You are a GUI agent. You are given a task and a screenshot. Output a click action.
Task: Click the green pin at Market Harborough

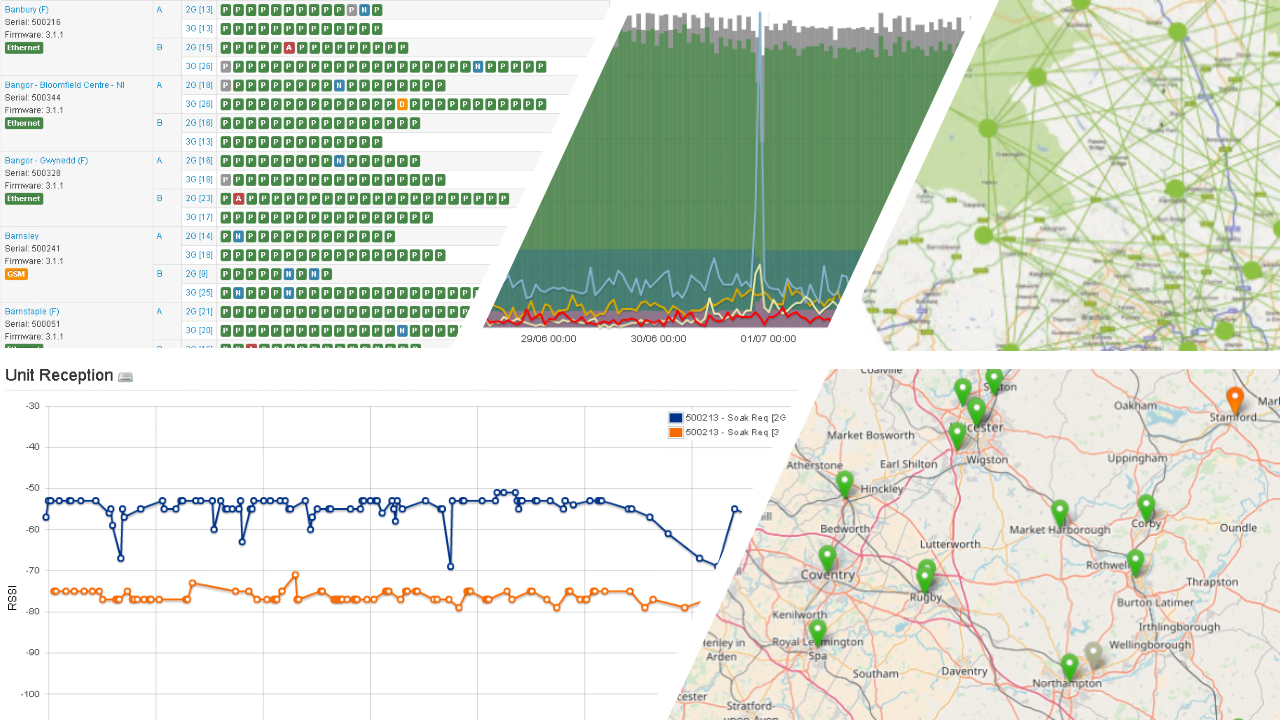1060,513
